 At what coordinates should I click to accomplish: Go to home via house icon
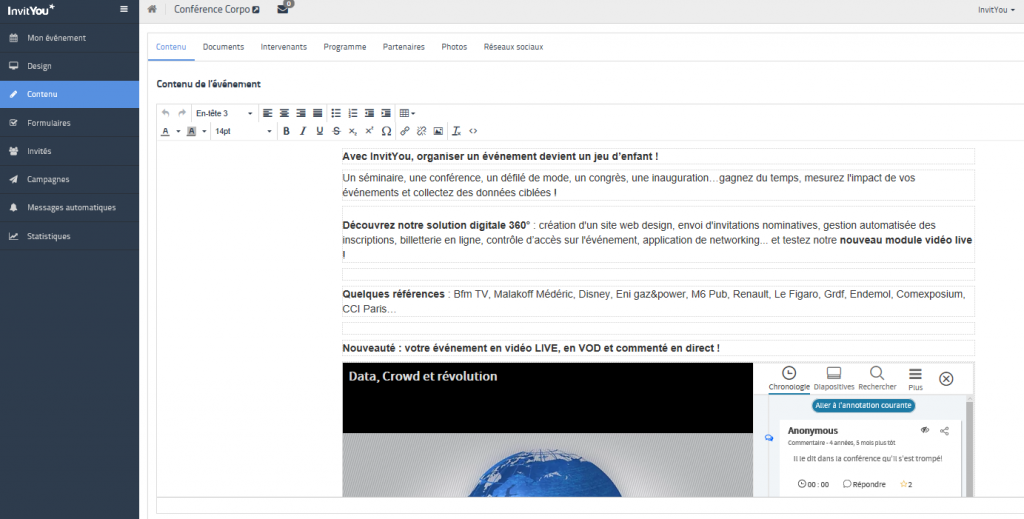coord(152,9)
